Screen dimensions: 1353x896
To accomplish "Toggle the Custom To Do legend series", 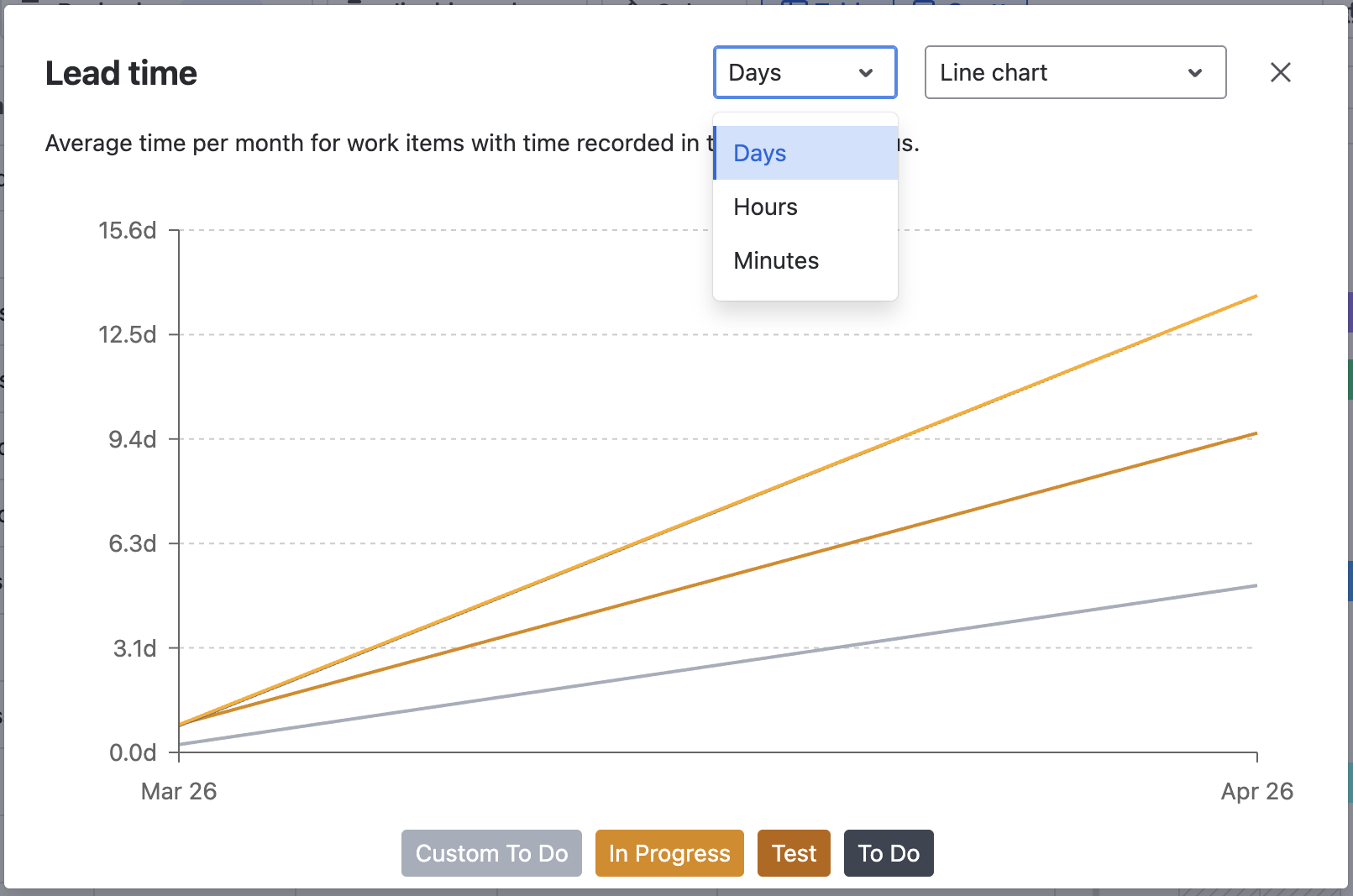I will tap(491, 853).
